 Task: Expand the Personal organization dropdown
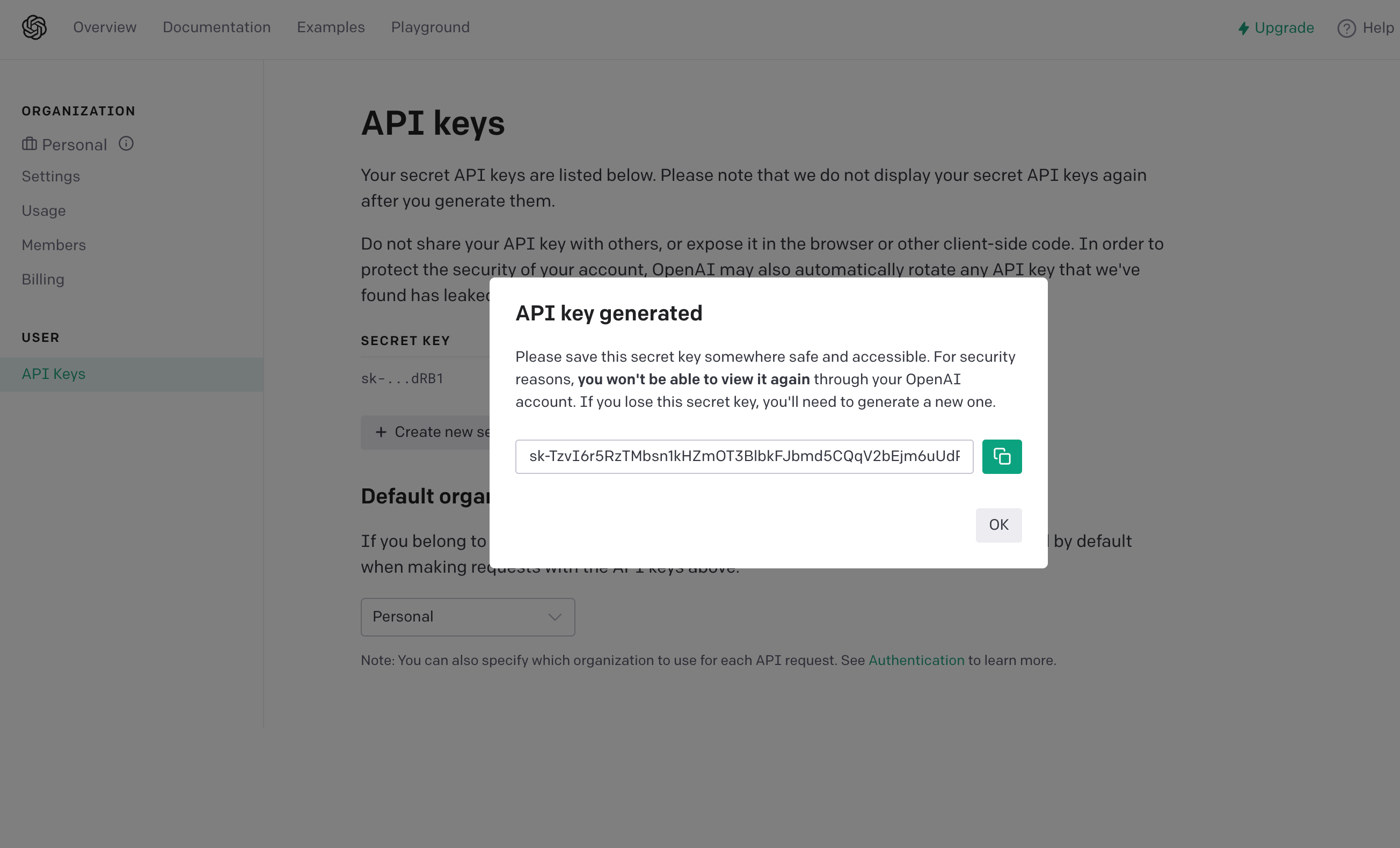pyautogui.click(x=467, y=617)
